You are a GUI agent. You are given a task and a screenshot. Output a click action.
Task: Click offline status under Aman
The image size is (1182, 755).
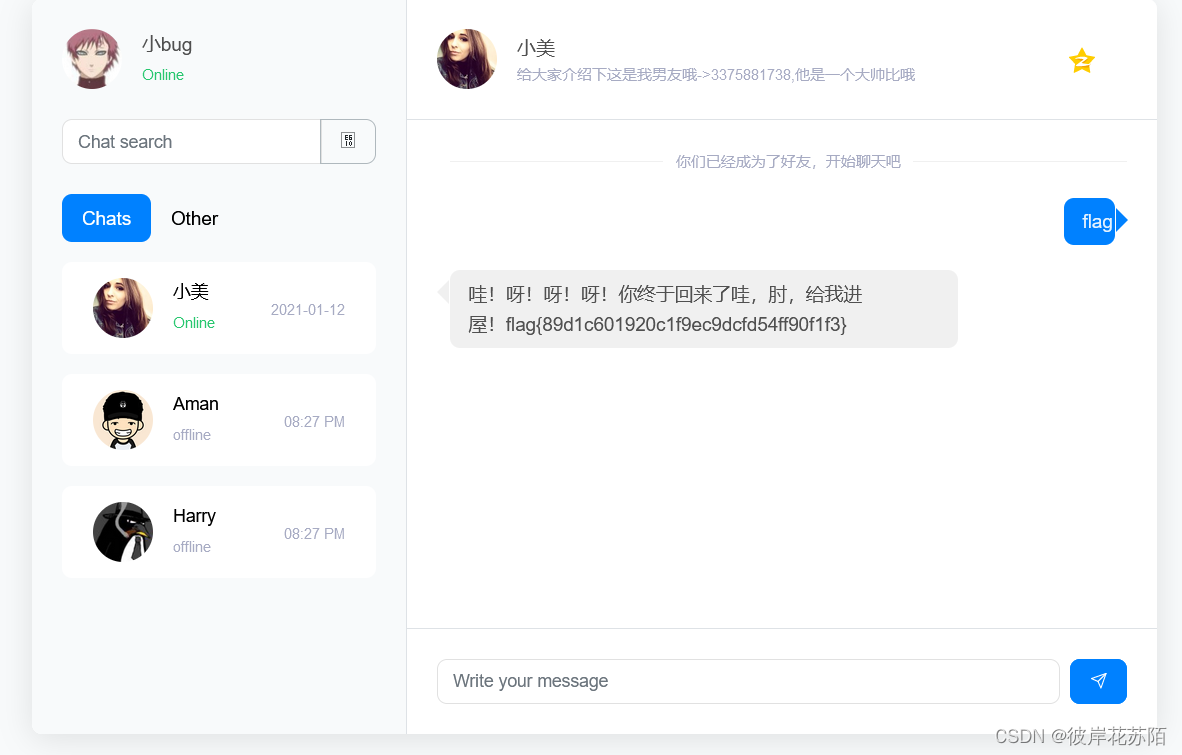pyautogui.click(x=191, y=435)
